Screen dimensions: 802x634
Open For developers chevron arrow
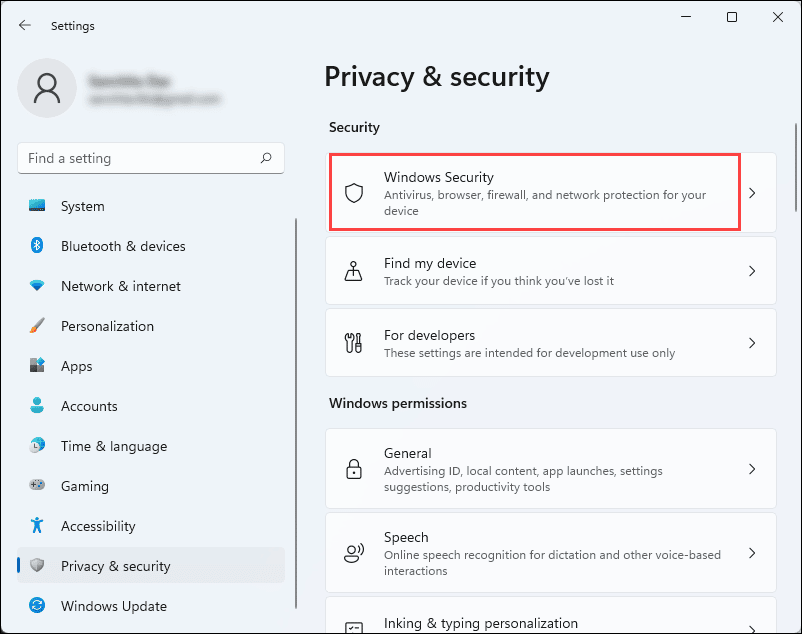[x=752, y=343]
